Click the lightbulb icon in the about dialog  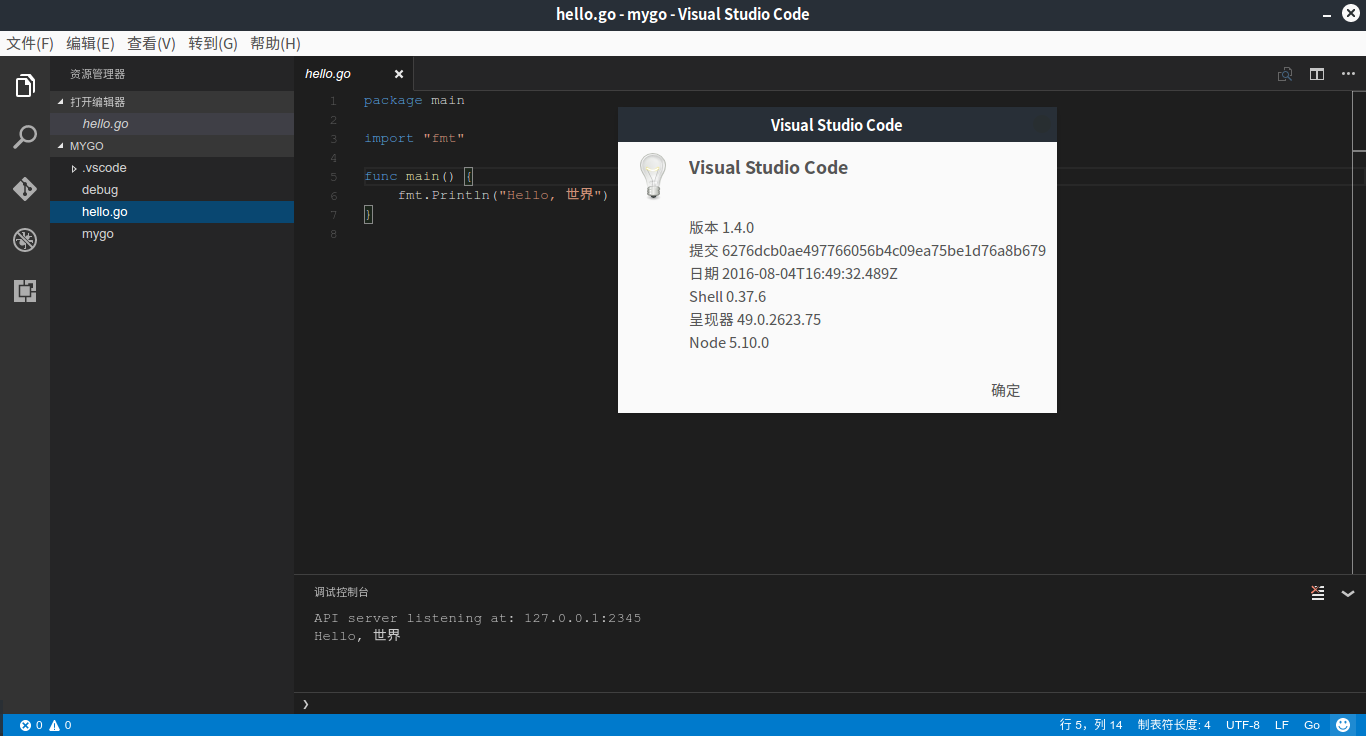pos(653,176)
